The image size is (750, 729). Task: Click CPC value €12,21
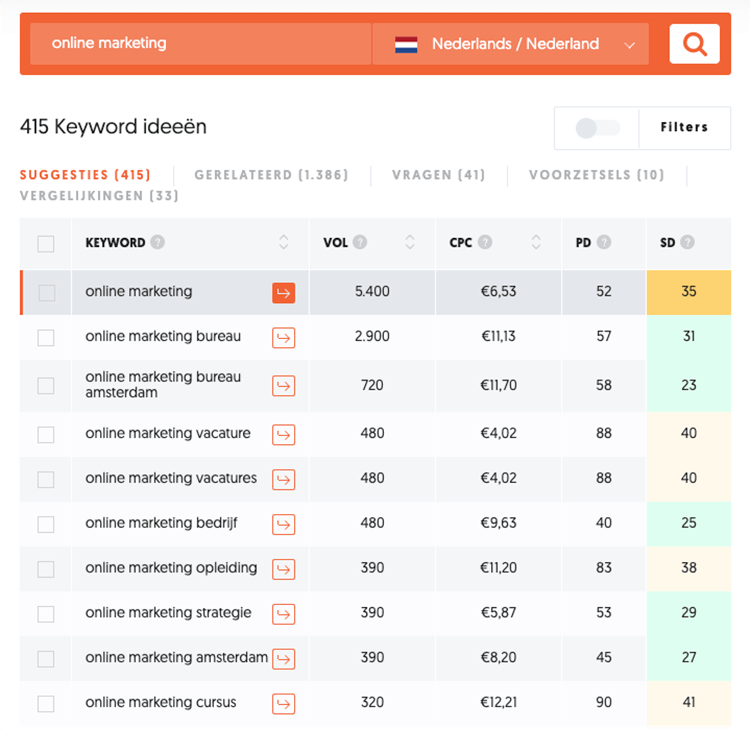[498, 702]
